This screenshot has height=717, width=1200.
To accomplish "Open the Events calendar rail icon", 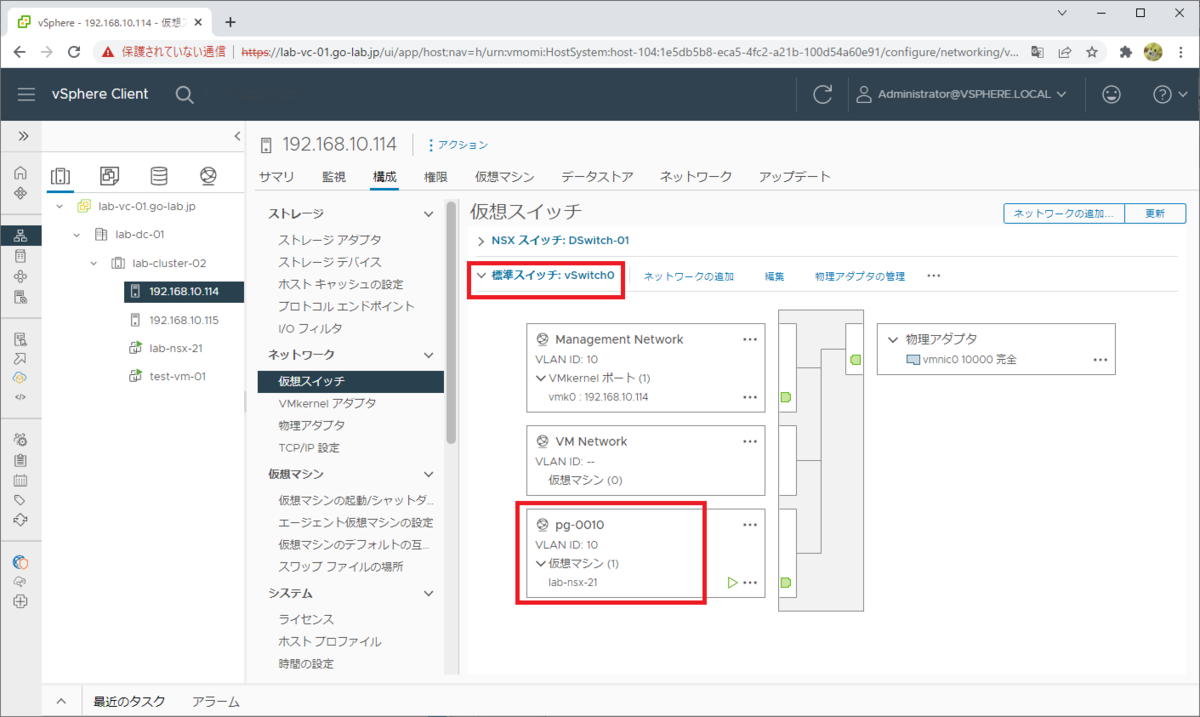I will [x=21, y=480].
